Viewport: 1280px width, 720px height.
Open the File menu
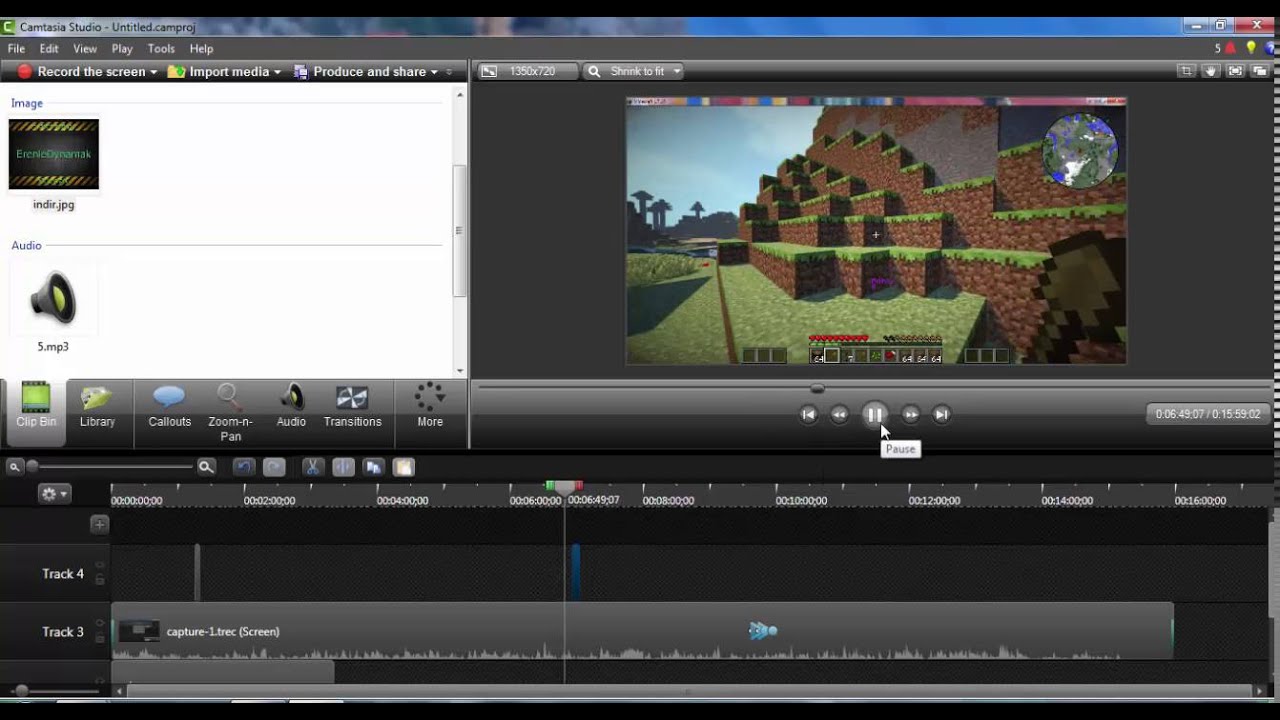pos(16,48)
